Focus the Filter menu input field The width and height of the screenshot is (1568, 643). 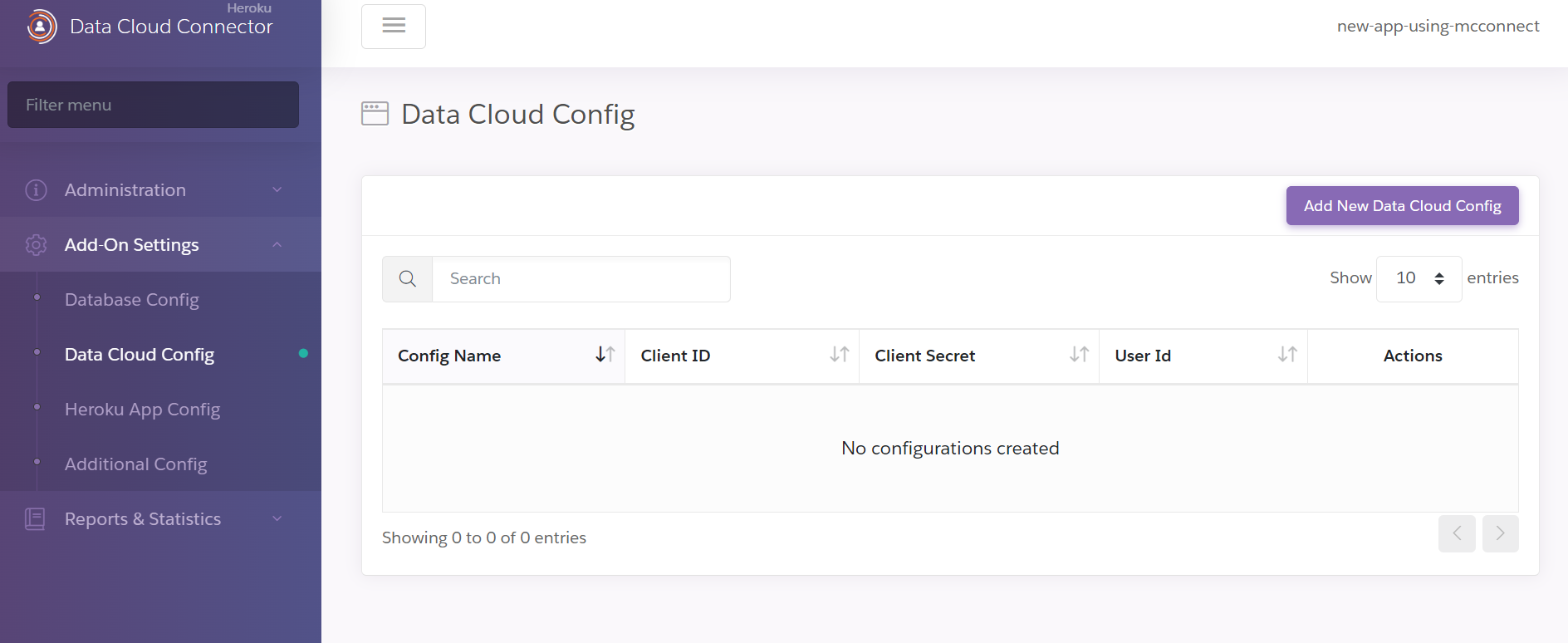tap(153, 105)
